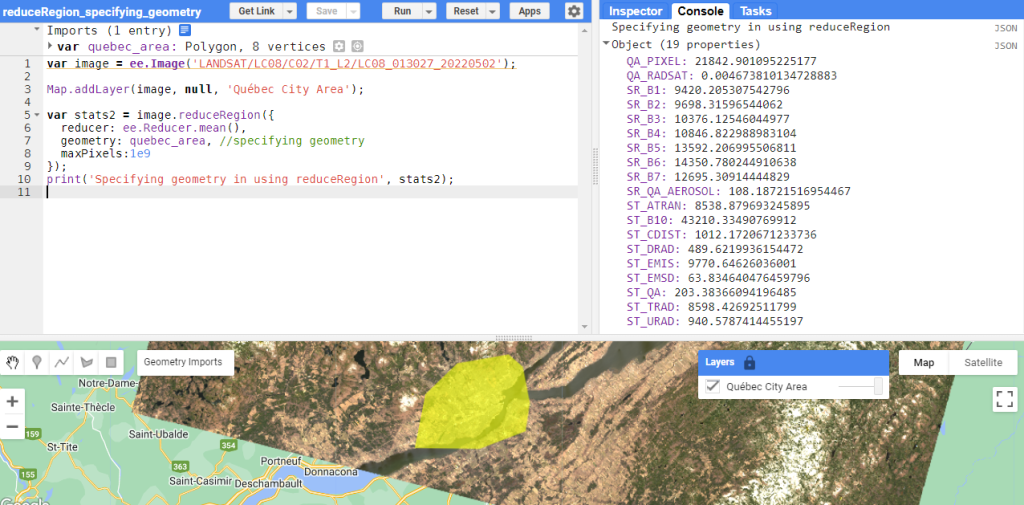This screenshot has height=505, width=1024.
Task: Click the Apps button
Action: tap(530, 11)
